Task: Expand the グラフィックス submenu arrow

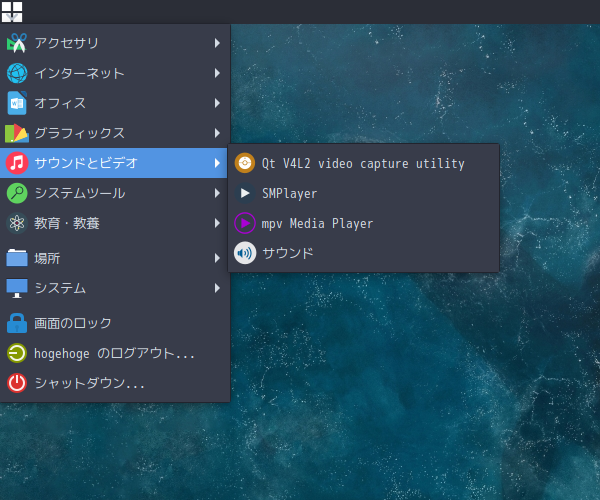Action: (217, 133)
